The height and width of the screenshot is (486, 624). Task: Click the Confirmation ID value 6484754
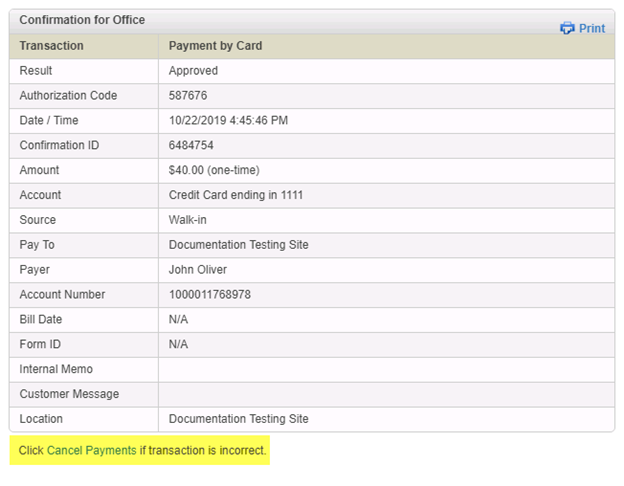(190, 146)
